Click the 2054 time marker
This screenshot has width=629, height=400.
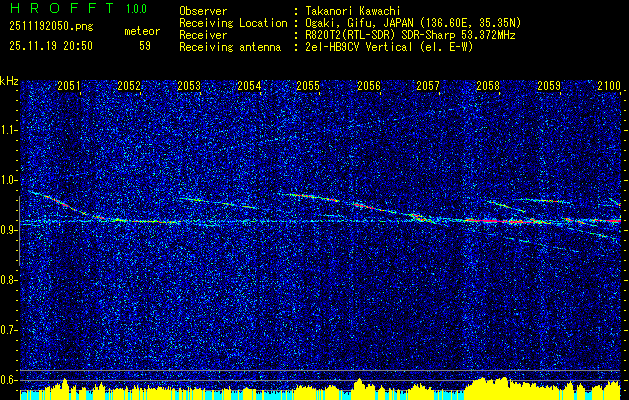pos(249,85)
